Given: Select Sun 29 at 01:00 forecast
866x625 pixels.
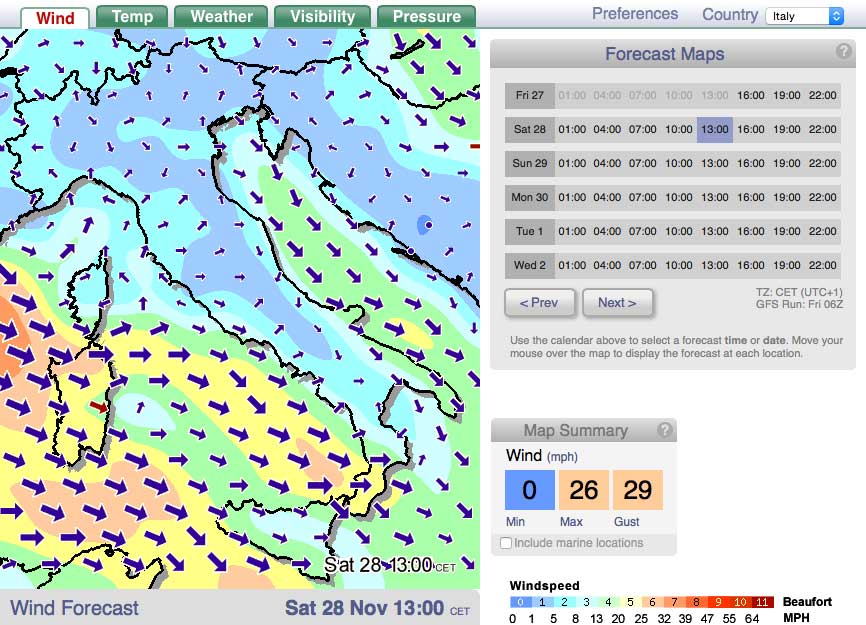Looking at the screenshot, I should [x=572, y=164].
